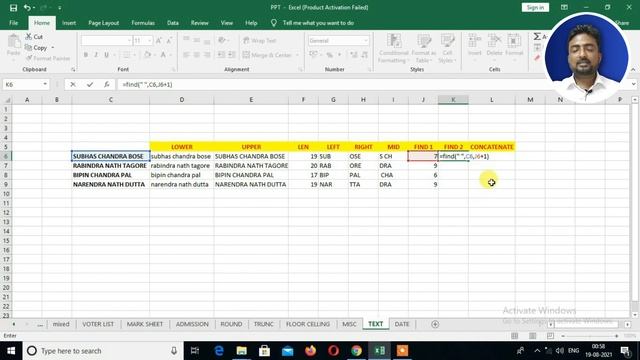640x360 pixels.
Task: Toggle Italic formatting
Action: (96, 55)
